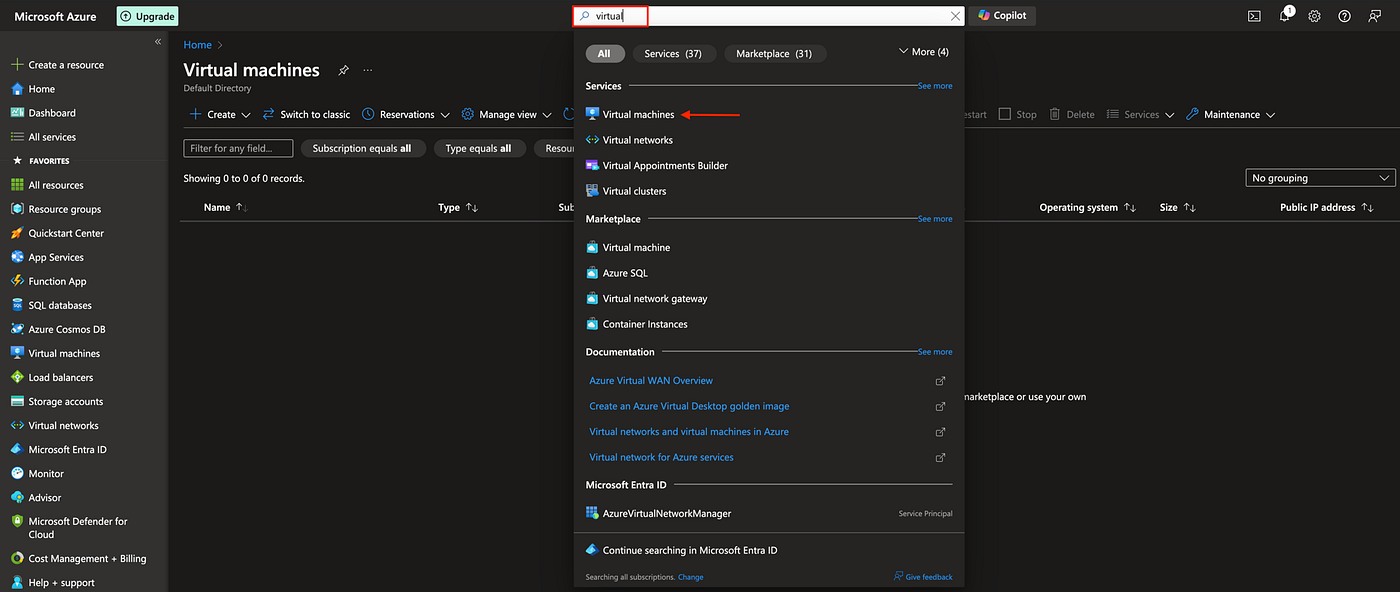Click the global search field
1400x592 pixels.
768,16
